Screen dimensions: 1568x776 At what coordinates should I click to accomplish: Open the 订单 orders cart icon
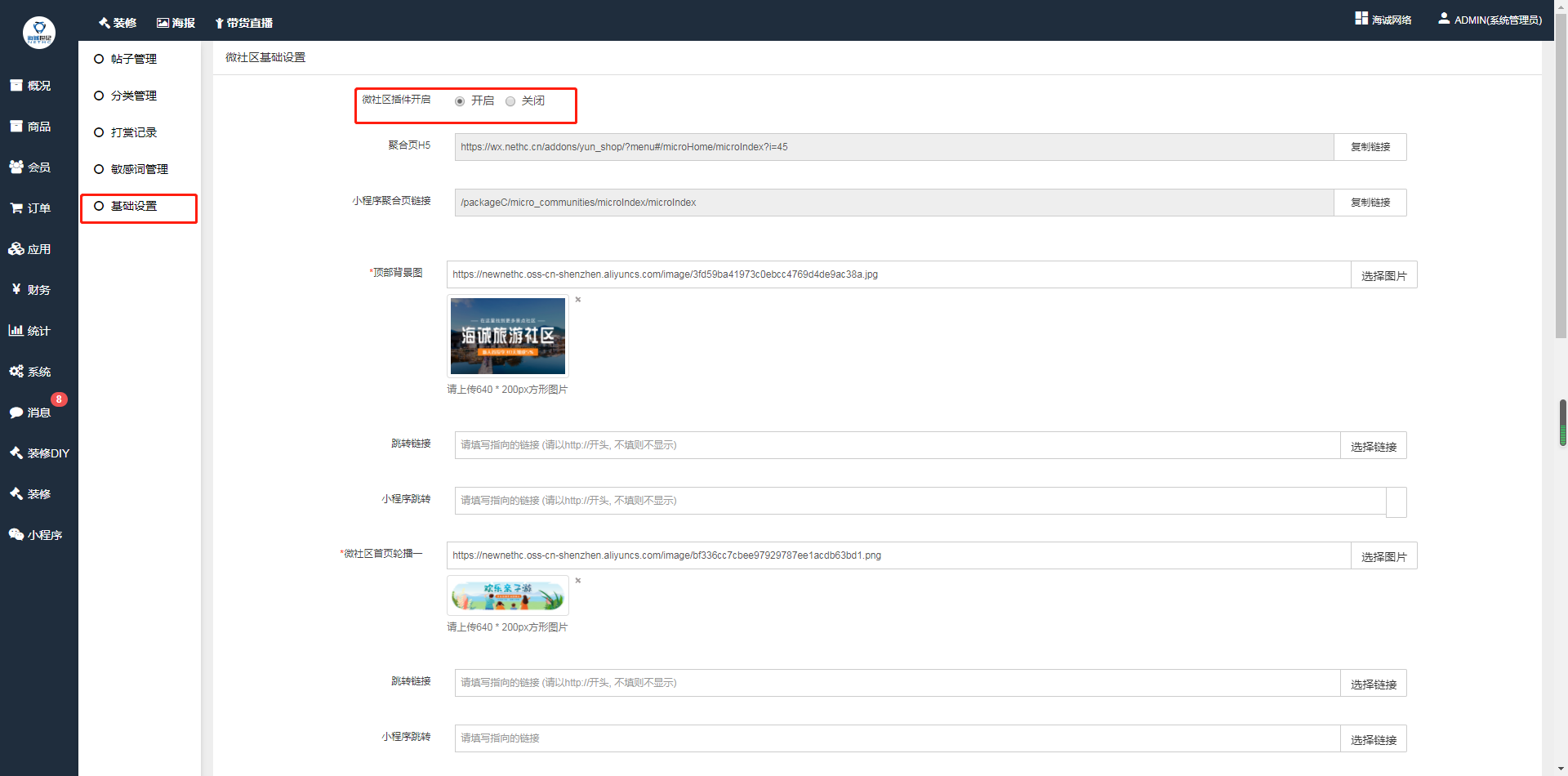[x=16, y=208]
